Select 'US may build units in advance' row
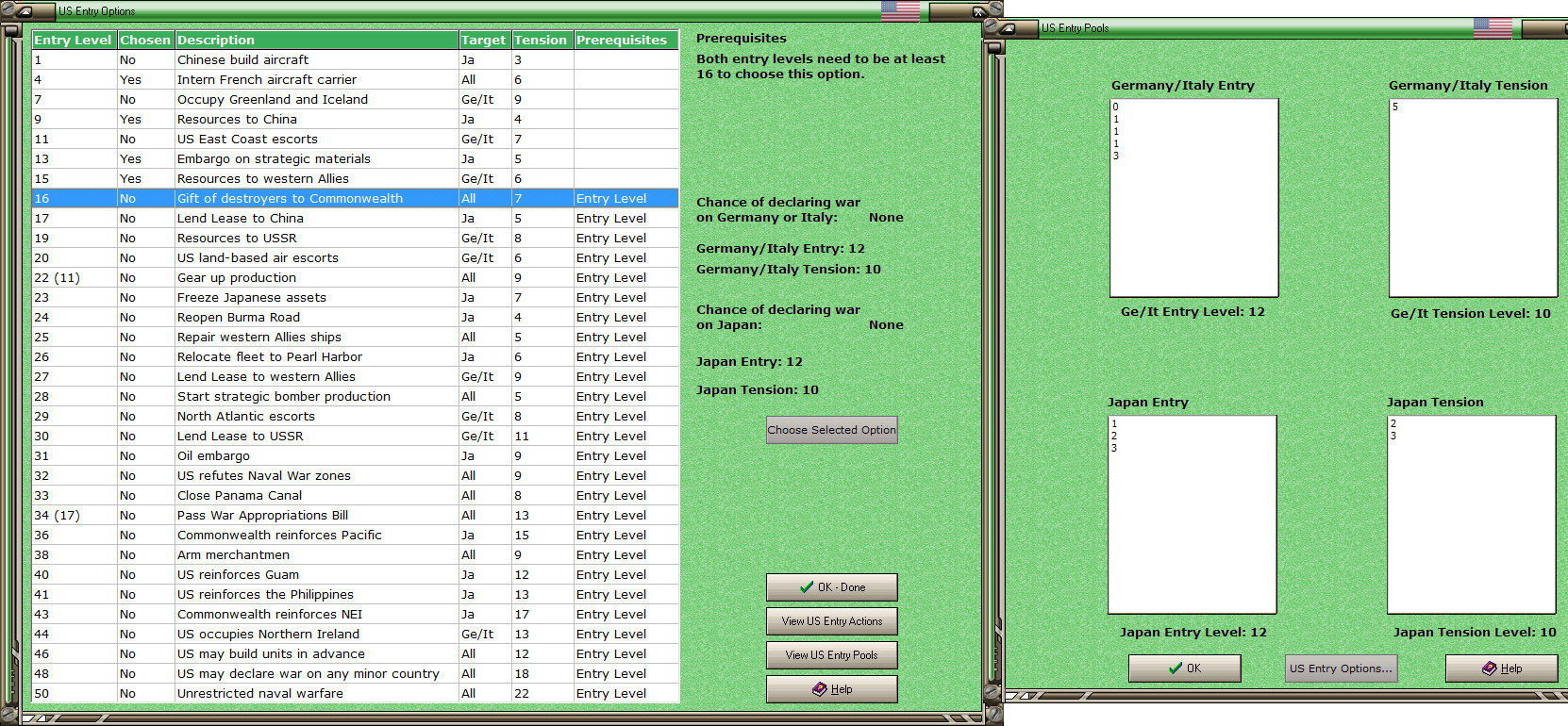1568x726 pixels. (355, 653)
